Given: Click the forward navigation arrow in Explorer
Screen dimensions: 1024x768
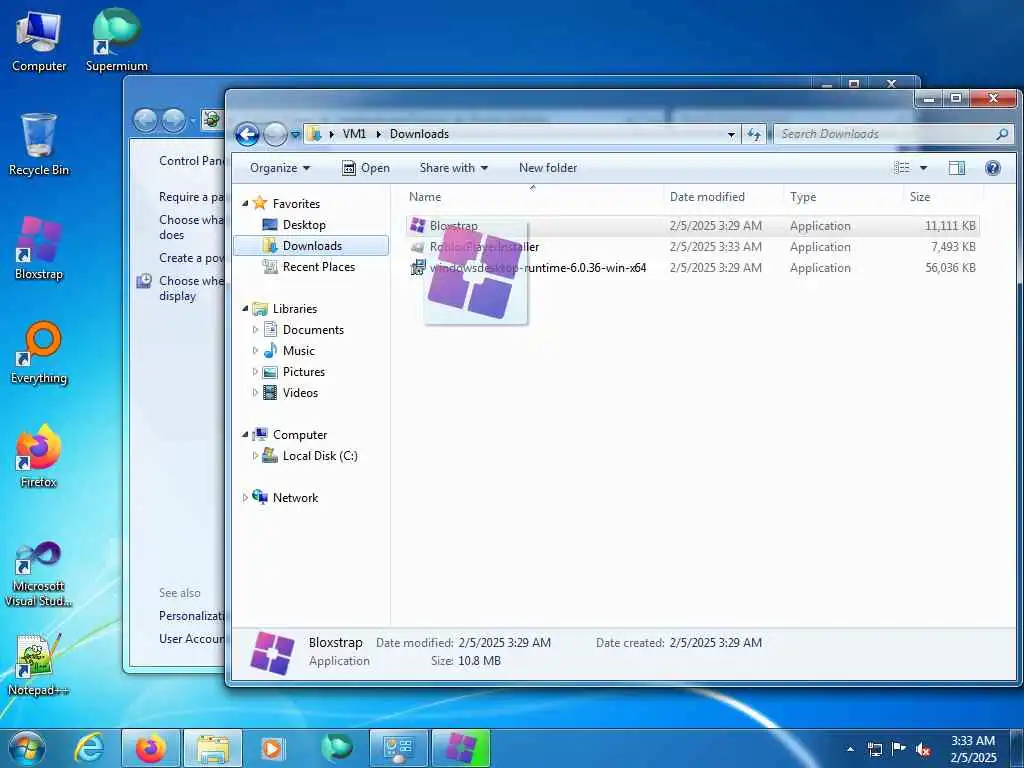Looking at the screenshot, I should (x=275, y=135).
